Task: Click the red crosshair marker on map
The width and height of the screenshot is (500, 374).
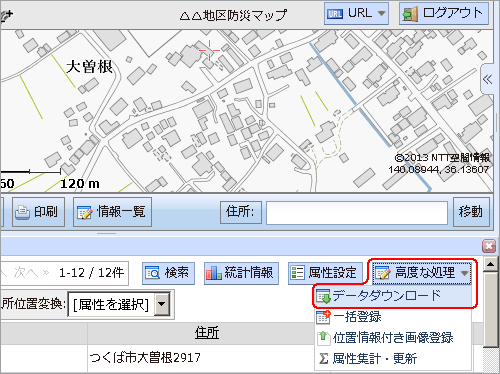Action: pos(209,50)
